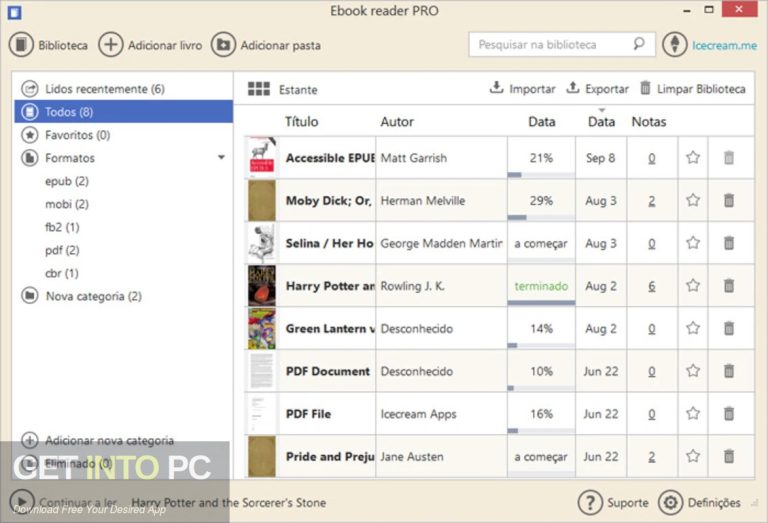Click the Sep 8 date cell
The image size is (768, 523).
tap(601, 158)
